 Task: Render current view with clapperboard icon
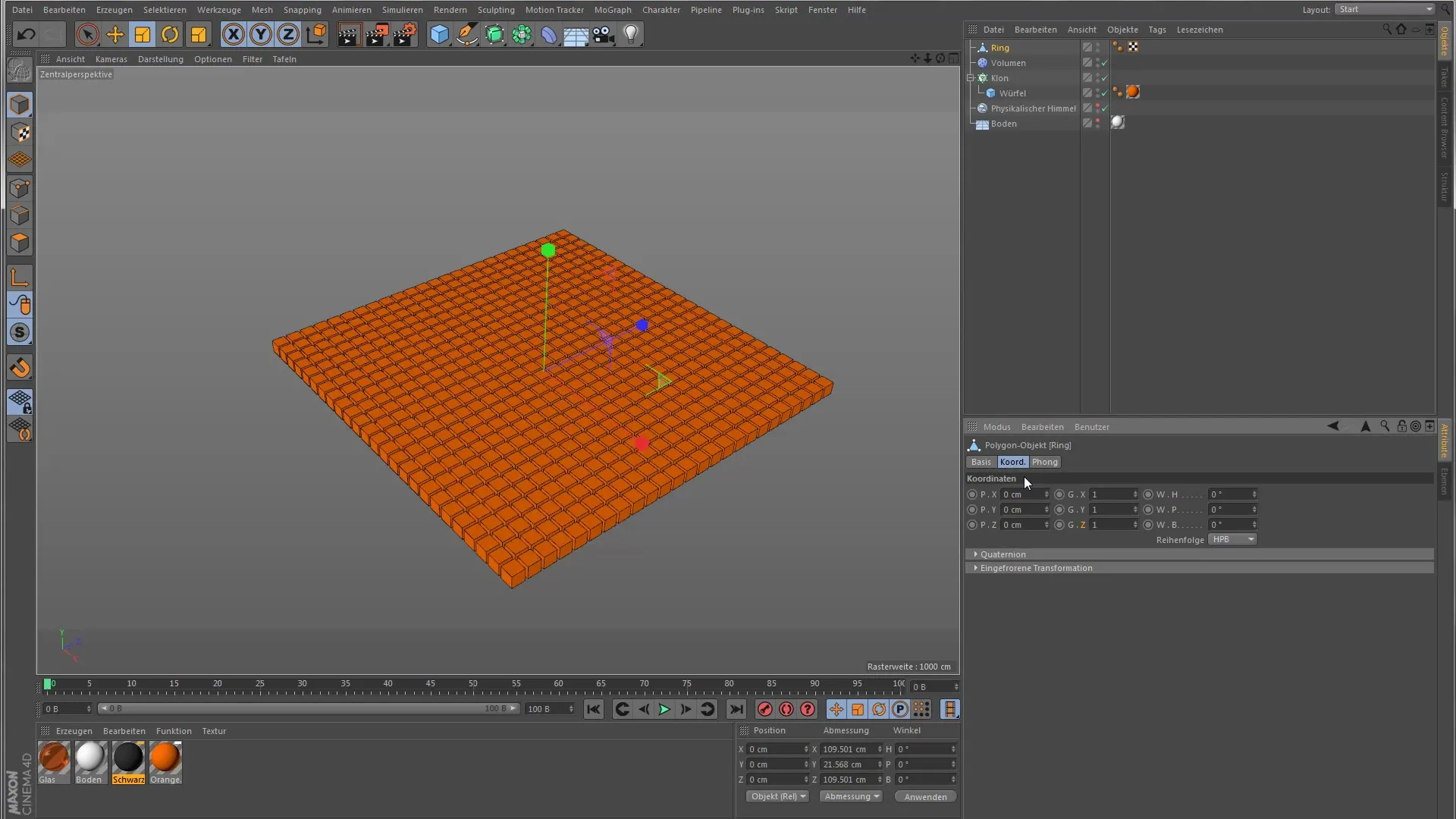[x=349, y=34]
